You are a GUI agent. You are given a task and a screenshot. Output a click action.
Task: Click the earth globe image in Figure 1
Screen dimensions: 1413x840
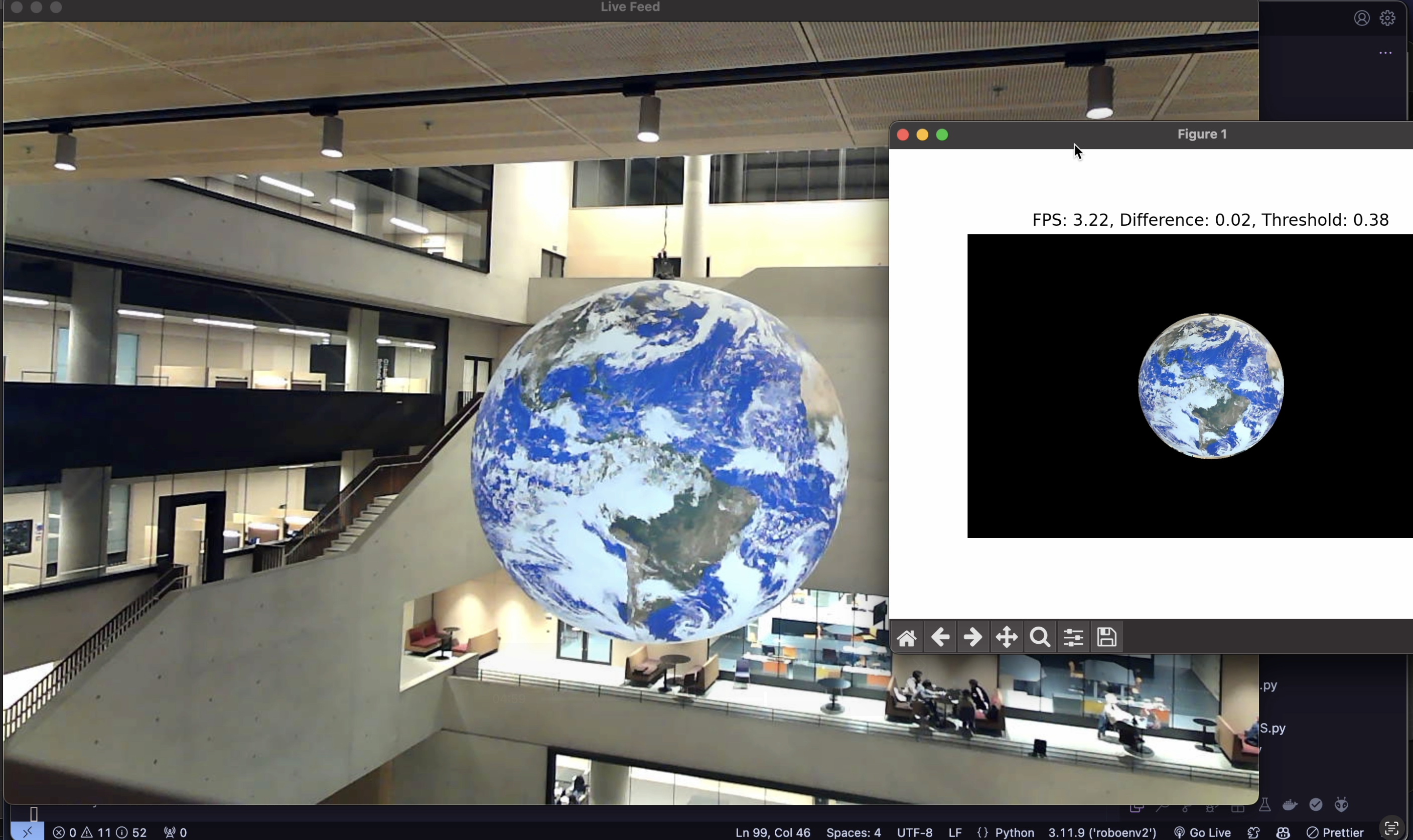pyautogui.click(x=1210, y=386)
